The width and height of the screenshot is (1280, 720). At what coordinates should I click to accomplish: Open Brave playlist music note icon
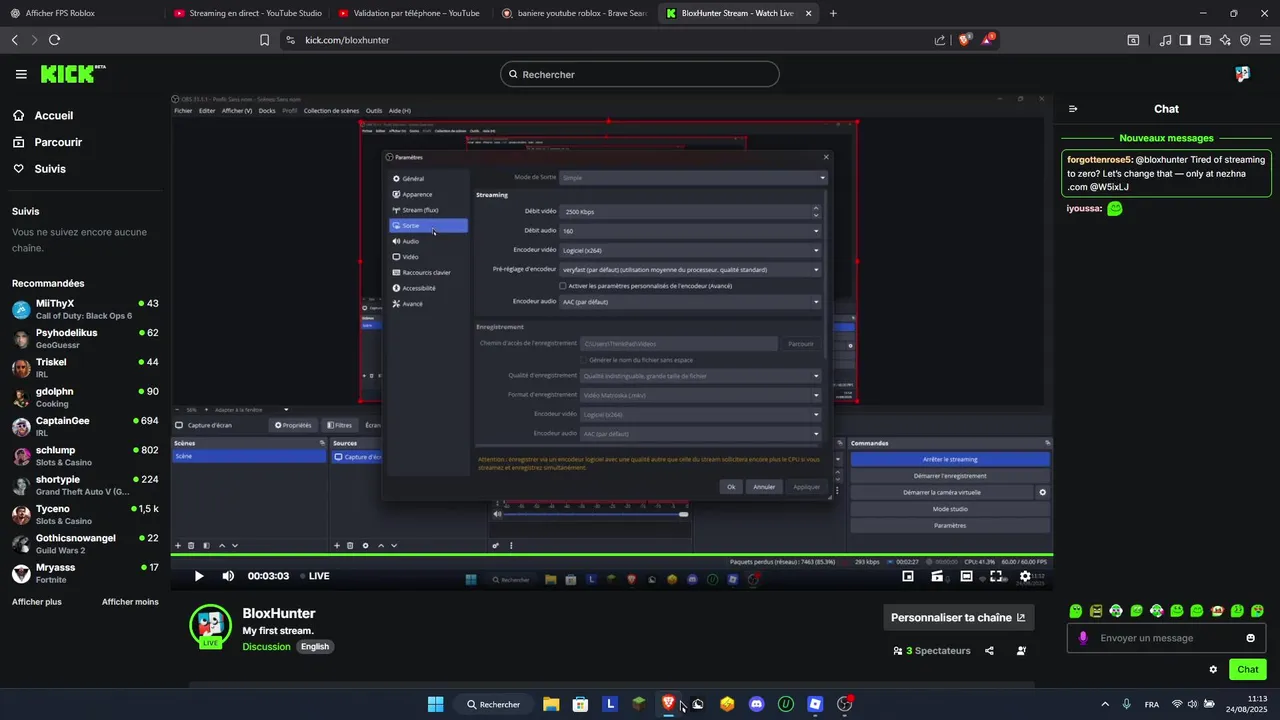pyautogui.click(x=1165, y=40)
